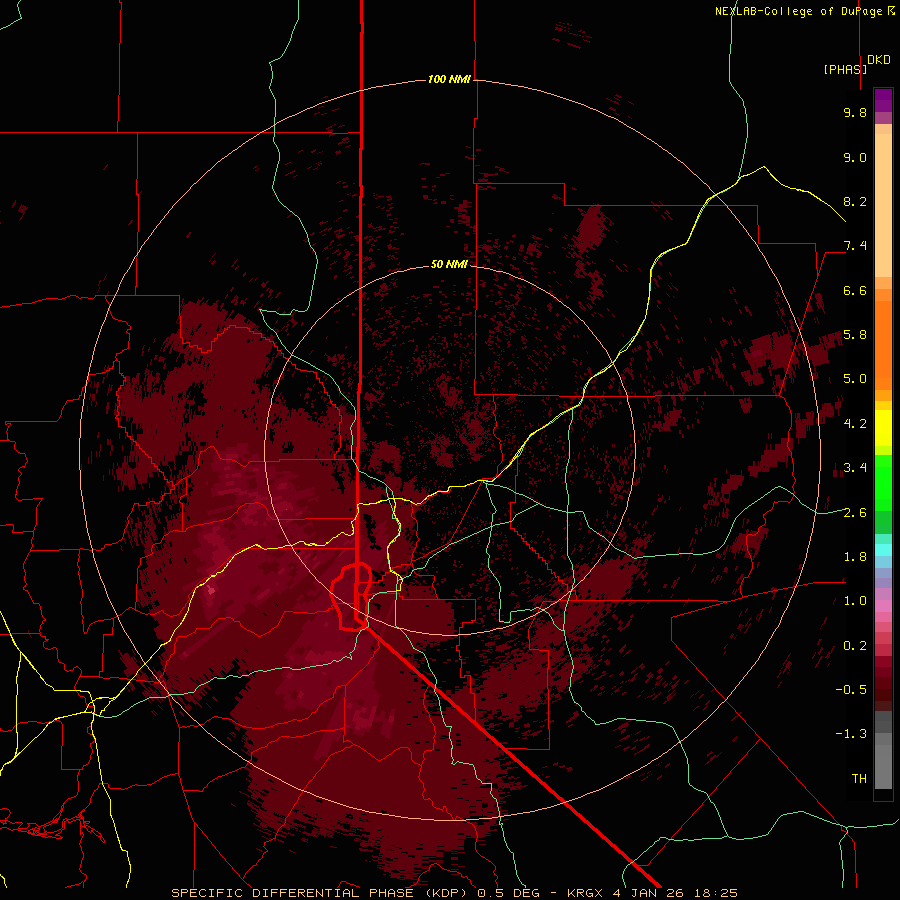This screenshot has width=900, height=900.
Task: Click the thick red outlined area near map center
Action: tap(351, 597)
